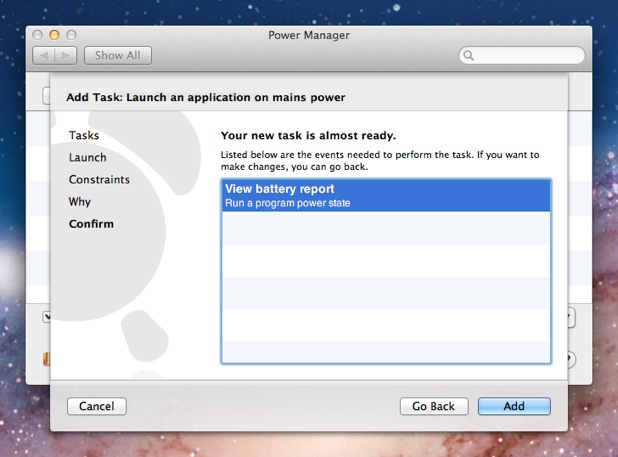This screenshot has height=457, width=618.
Task: Click the Add button to confirm task
Action: click(514, 406)
